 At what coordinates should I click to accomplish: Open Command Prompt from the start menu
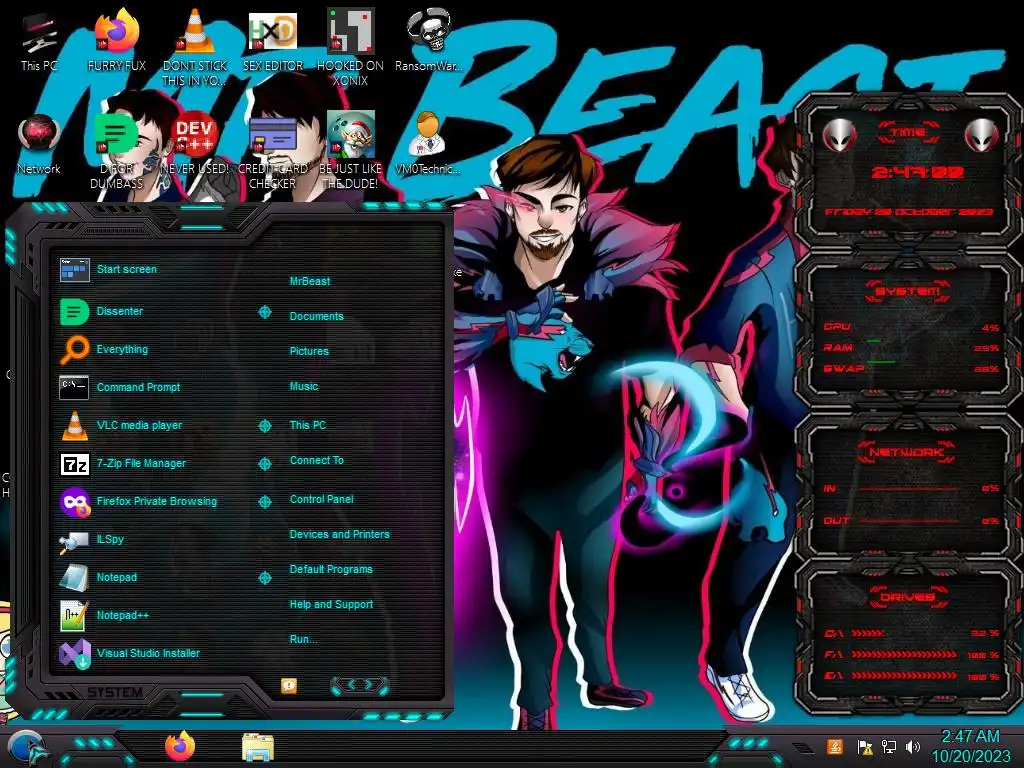pos(120,387)
